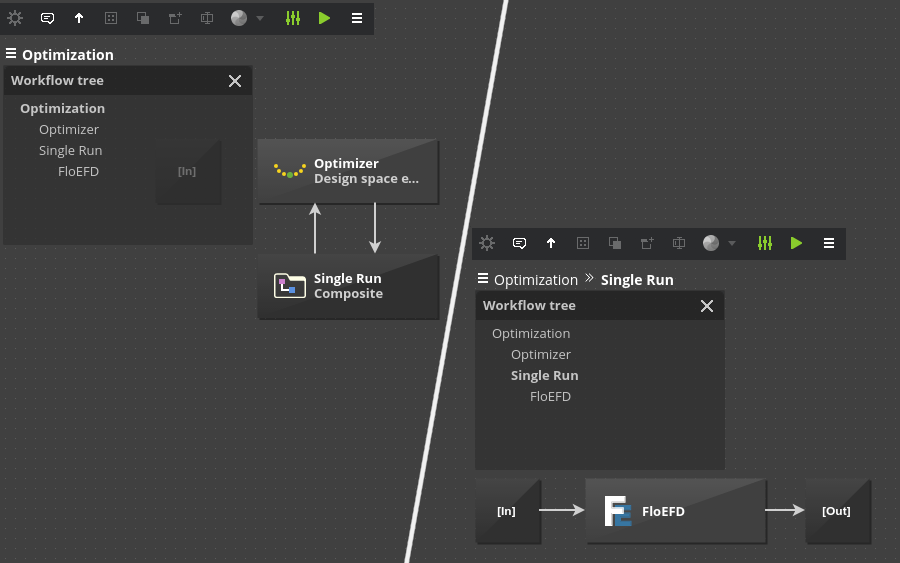Click the Optimization breadcrumb link

[536, 280]
